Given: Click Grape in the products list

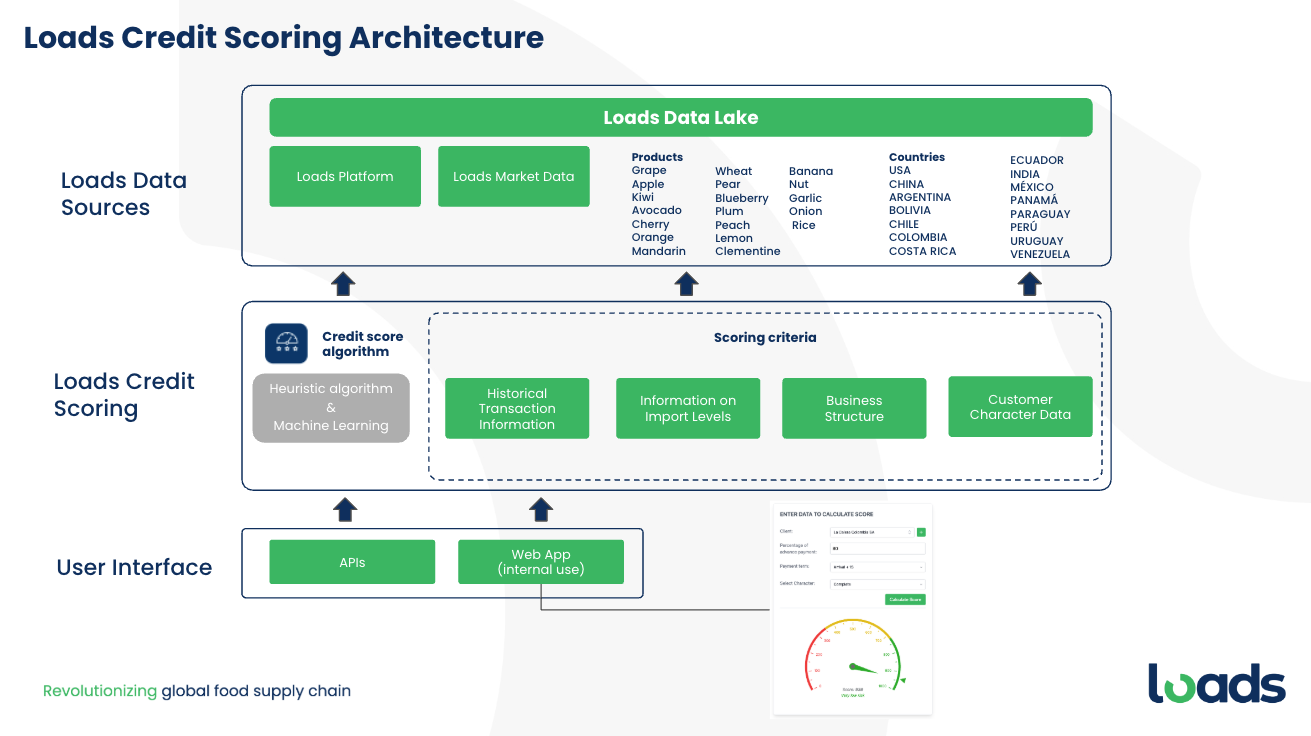Looking at the screenshot, I should [x=649, y=171].
